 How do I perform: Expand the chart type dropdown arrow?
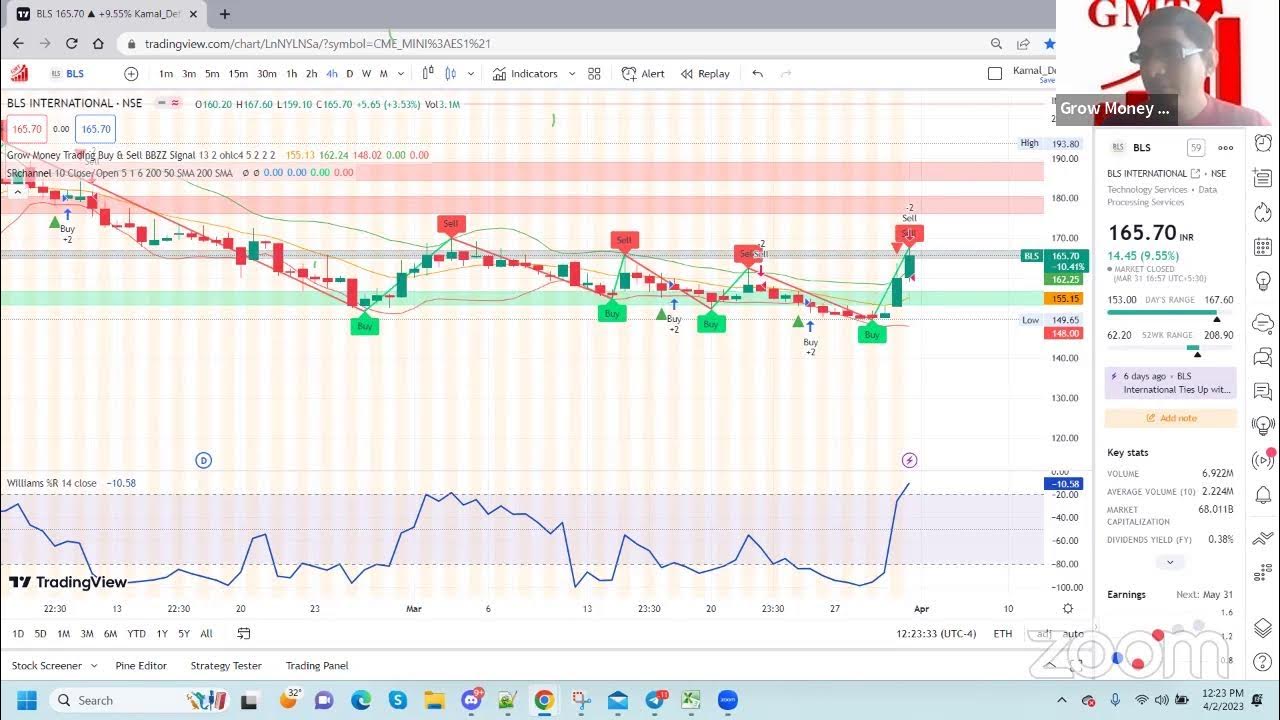(x=470, y=74)
